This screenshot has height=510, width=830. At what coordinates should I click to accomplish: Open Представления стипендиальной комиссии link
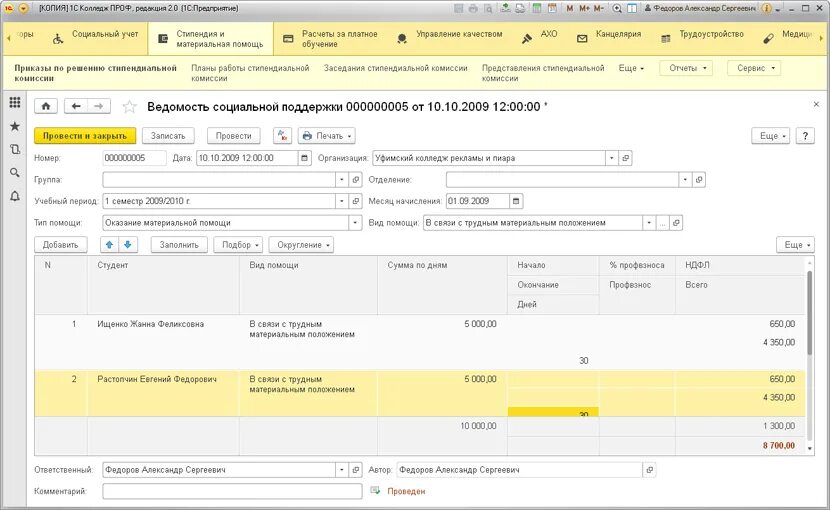(543, 73)
